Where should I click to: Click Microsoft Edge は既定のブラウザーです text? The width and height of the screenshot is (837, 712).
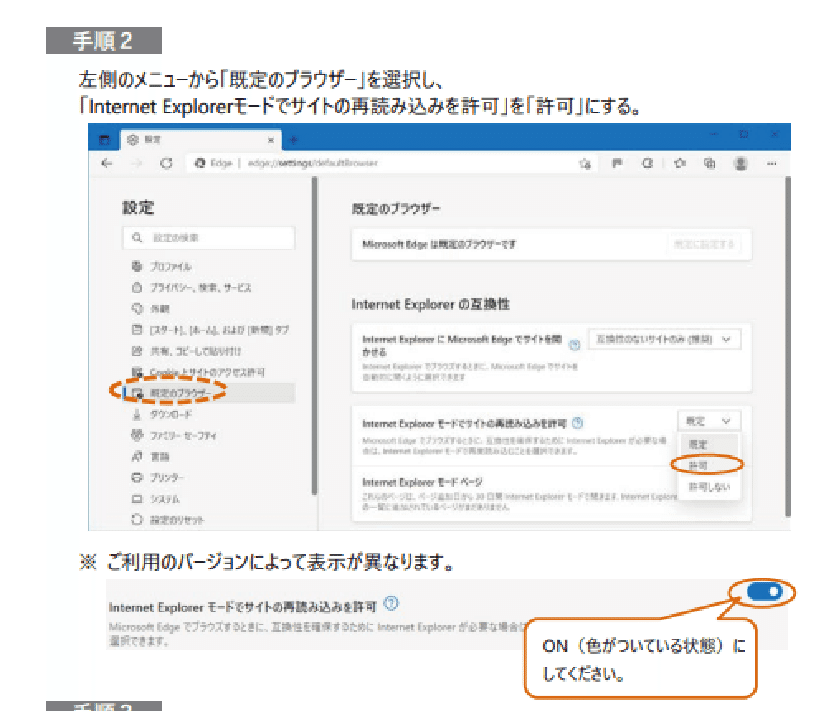(439, 244)
